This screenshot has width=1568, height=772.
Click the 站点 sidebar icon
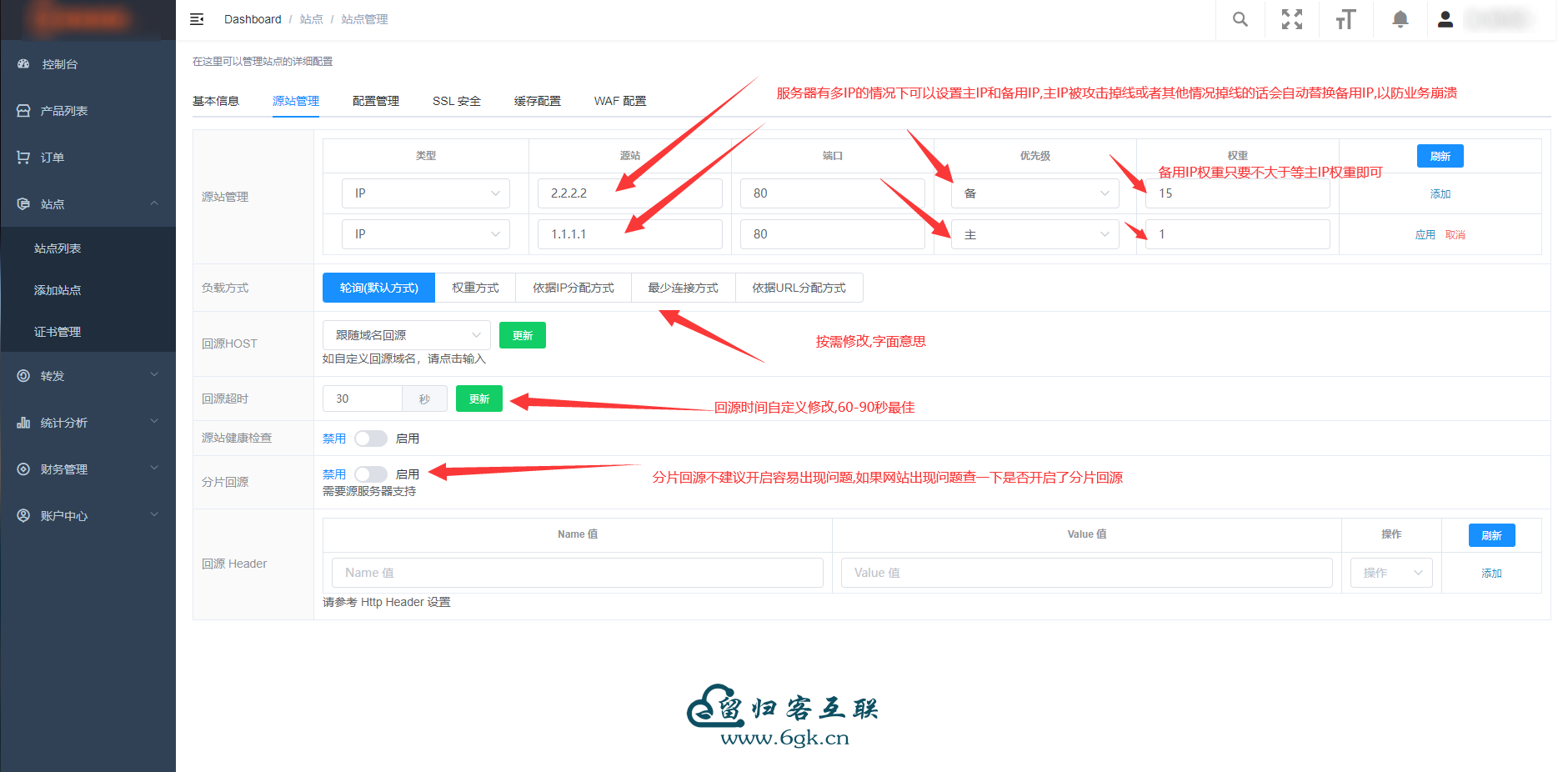[23, 204]
